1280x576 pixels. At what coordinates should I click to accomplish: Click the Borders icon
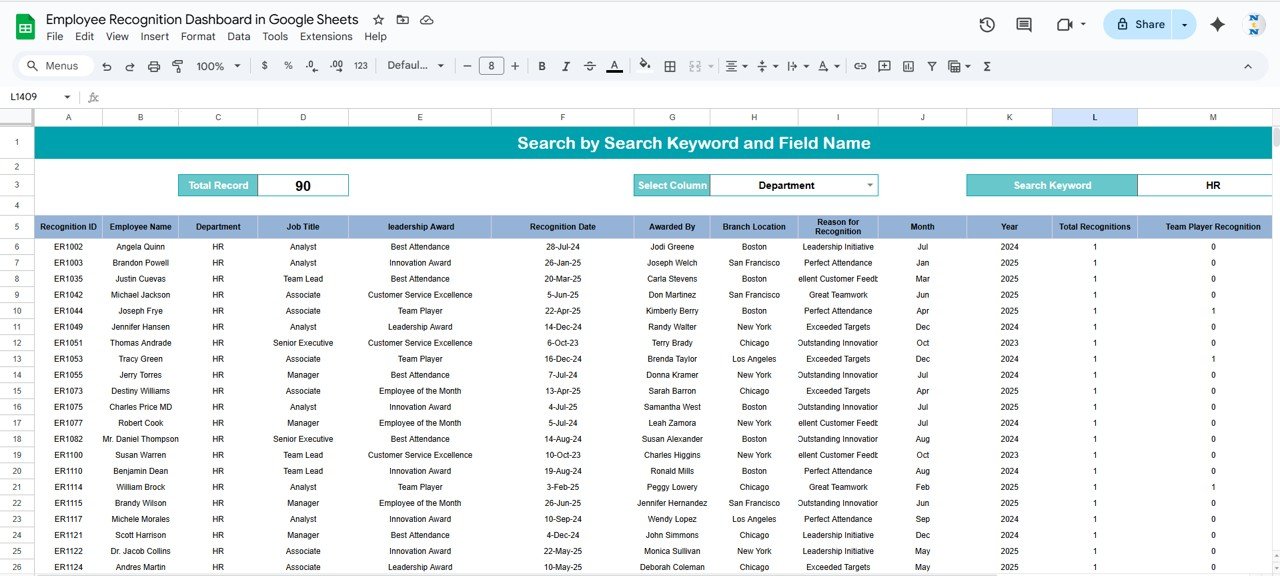670,66
